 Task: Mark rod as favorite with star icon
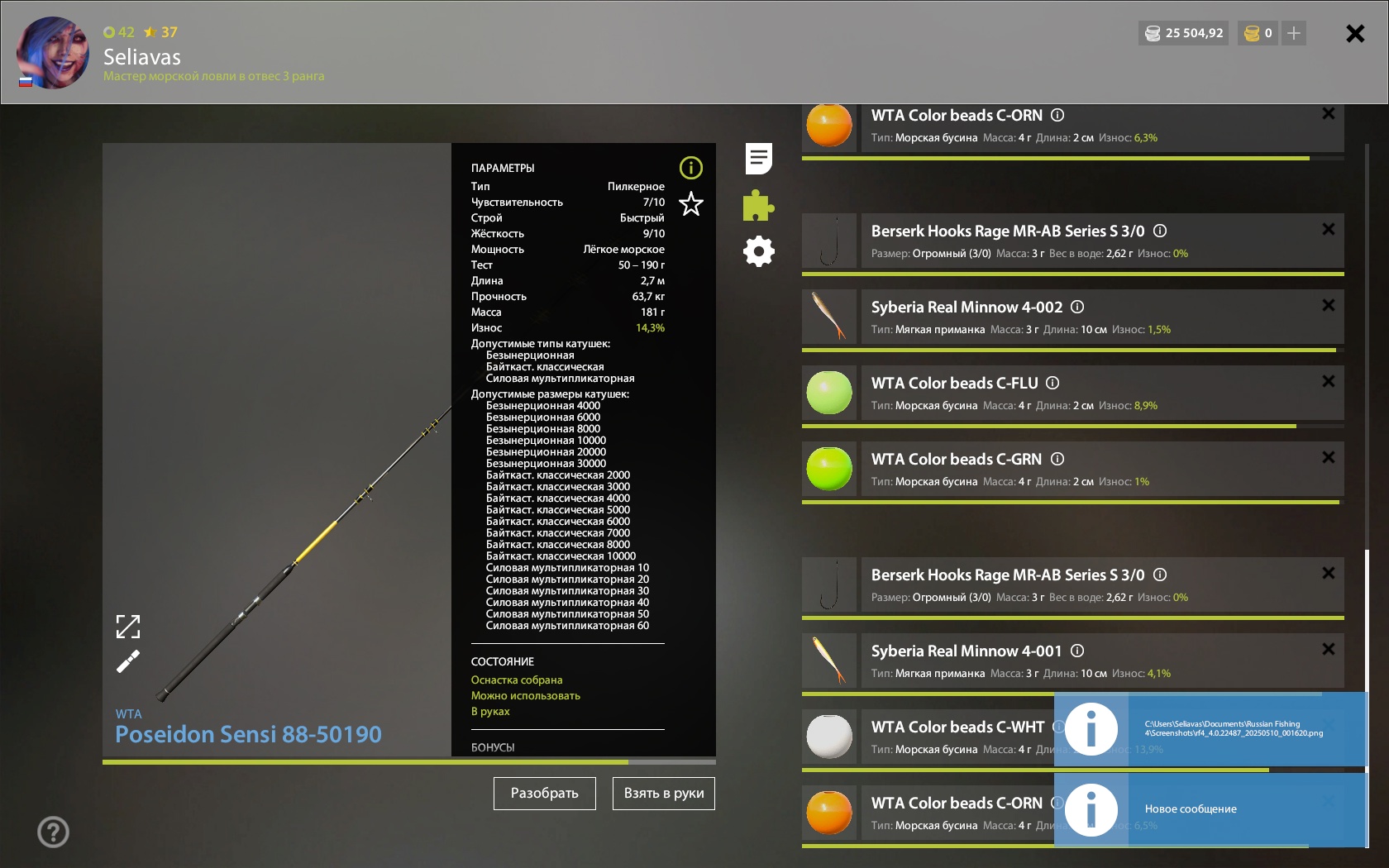pyautogui.click(x=691, y=203)
